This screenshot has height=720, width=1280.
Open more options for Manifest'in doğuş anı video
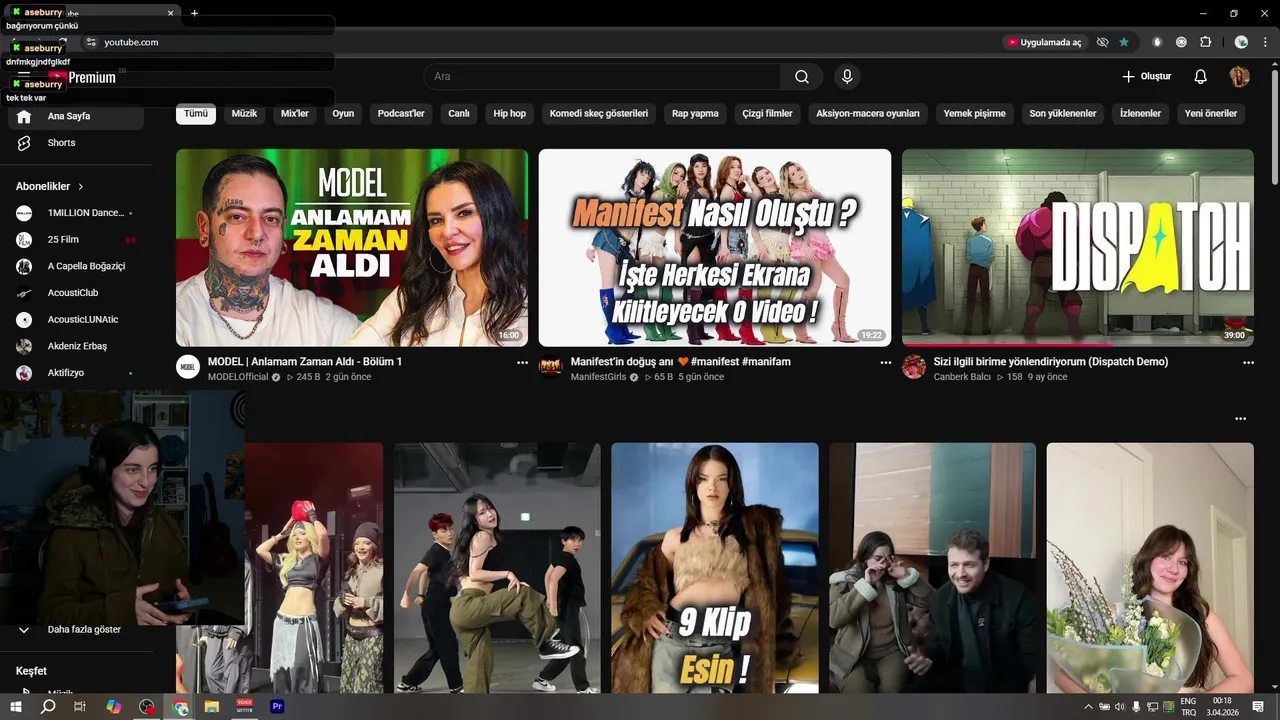[x=885, y=363]
